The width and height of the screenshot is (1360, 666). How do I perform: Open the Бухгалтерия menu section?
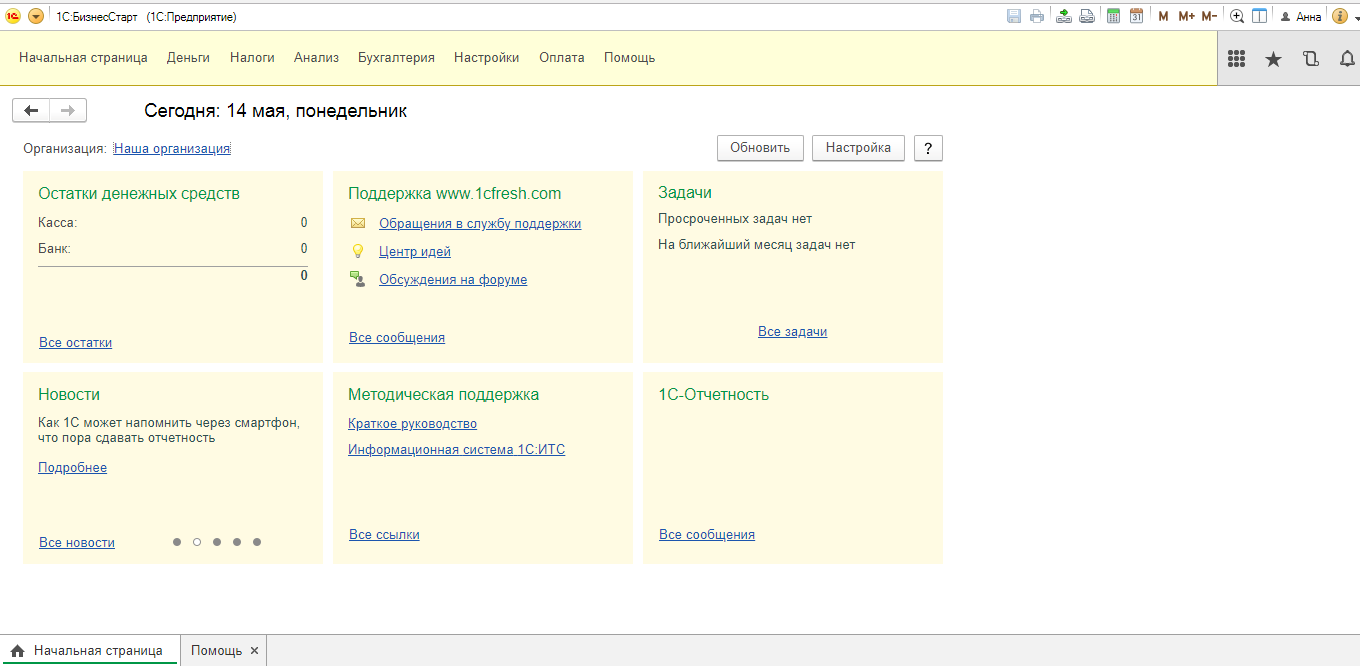point(396,58)
